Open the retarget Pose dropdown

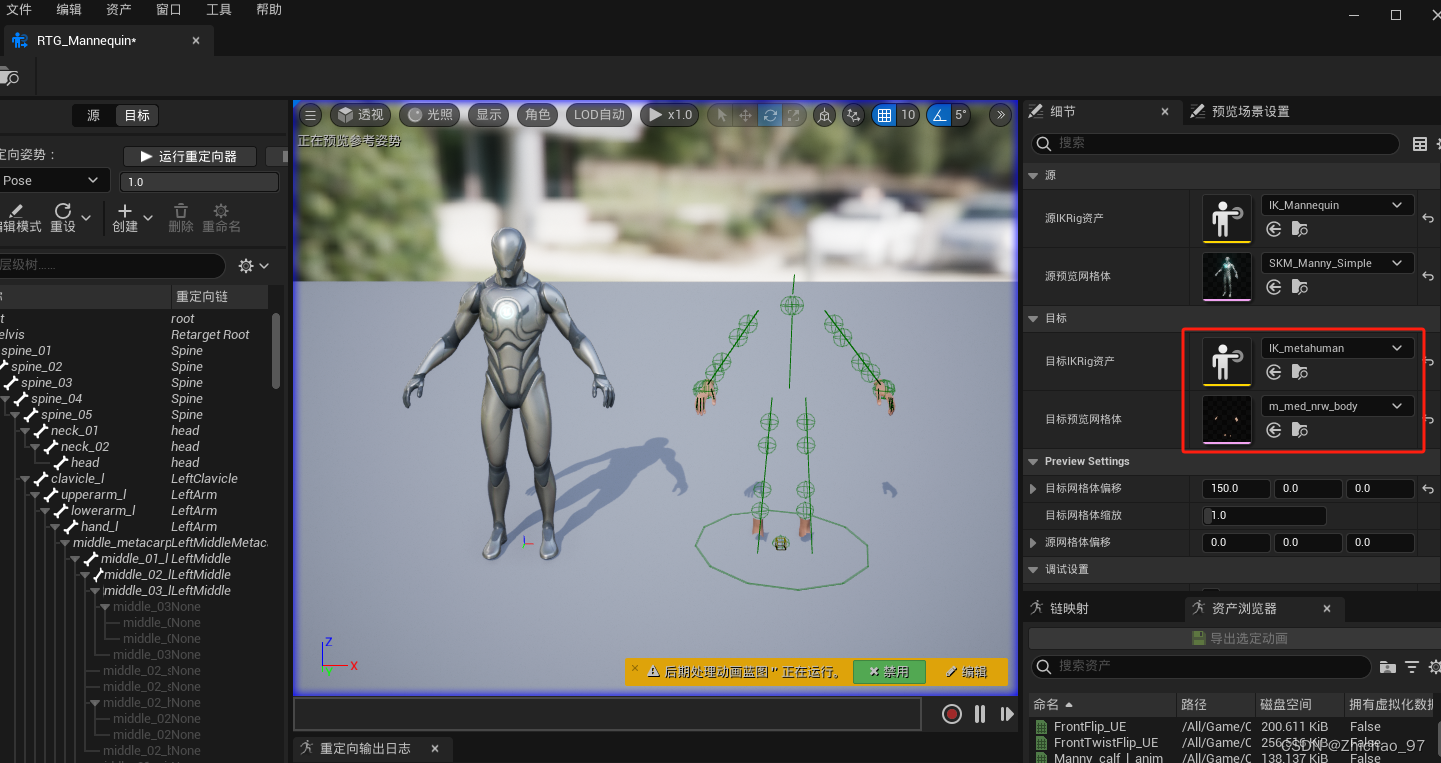click(x=53, y=181)
